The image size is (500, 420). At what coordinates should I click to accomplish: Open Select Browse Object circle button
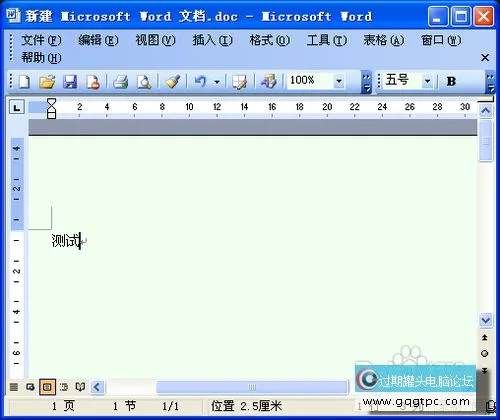pyautogui.click(x=485, y=354)
